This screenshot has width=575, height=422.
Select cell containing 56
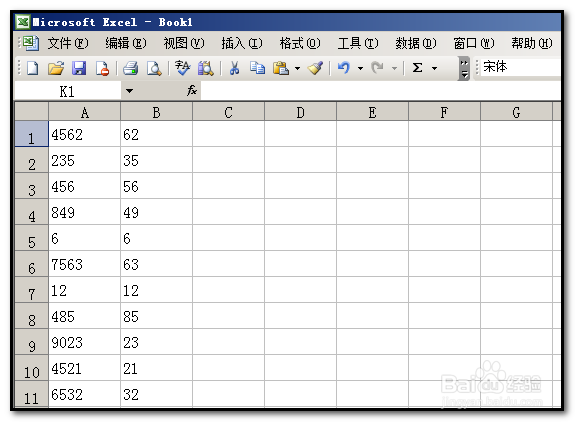156,186
